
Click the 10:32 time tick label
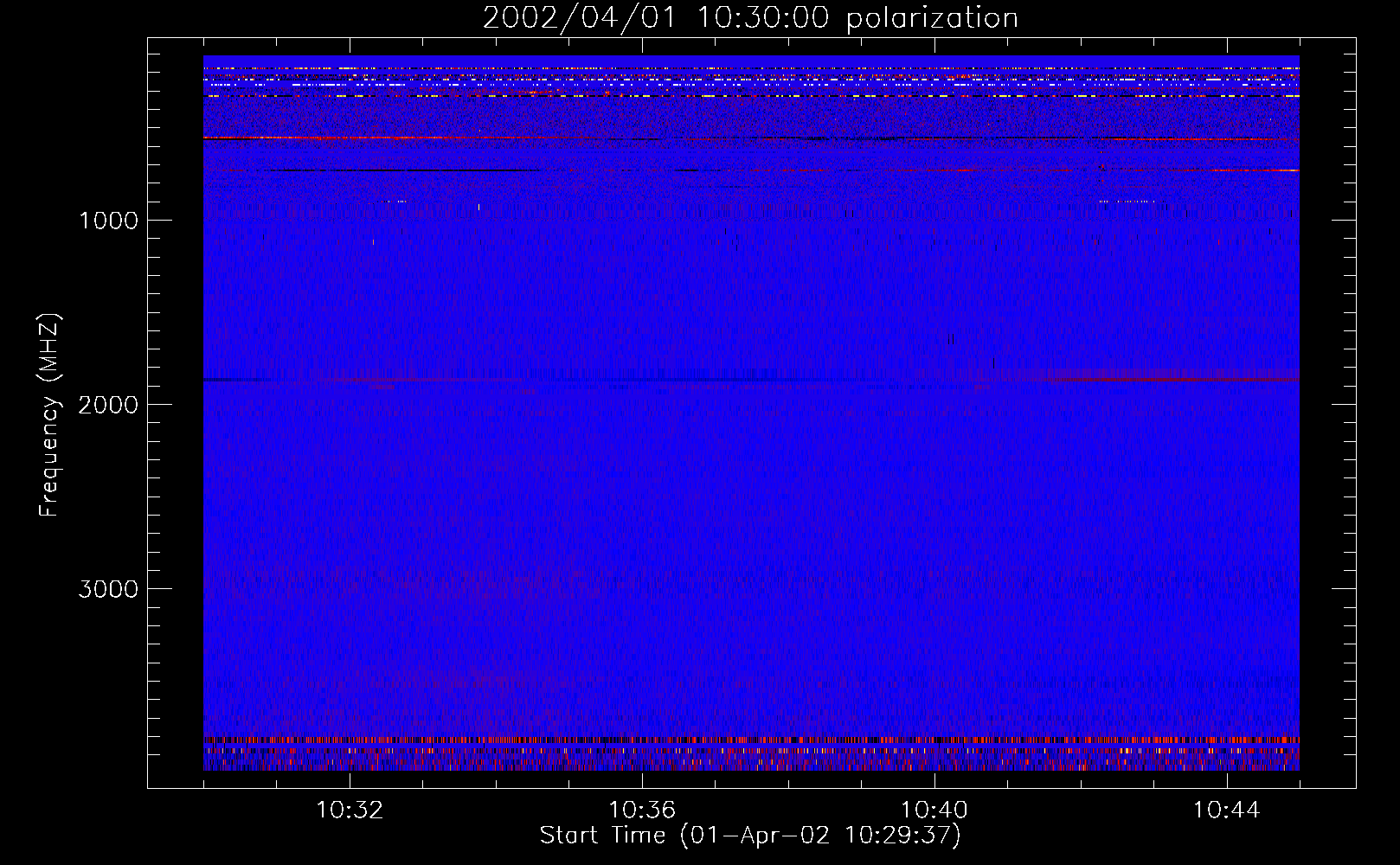click(x=350, y=811)
